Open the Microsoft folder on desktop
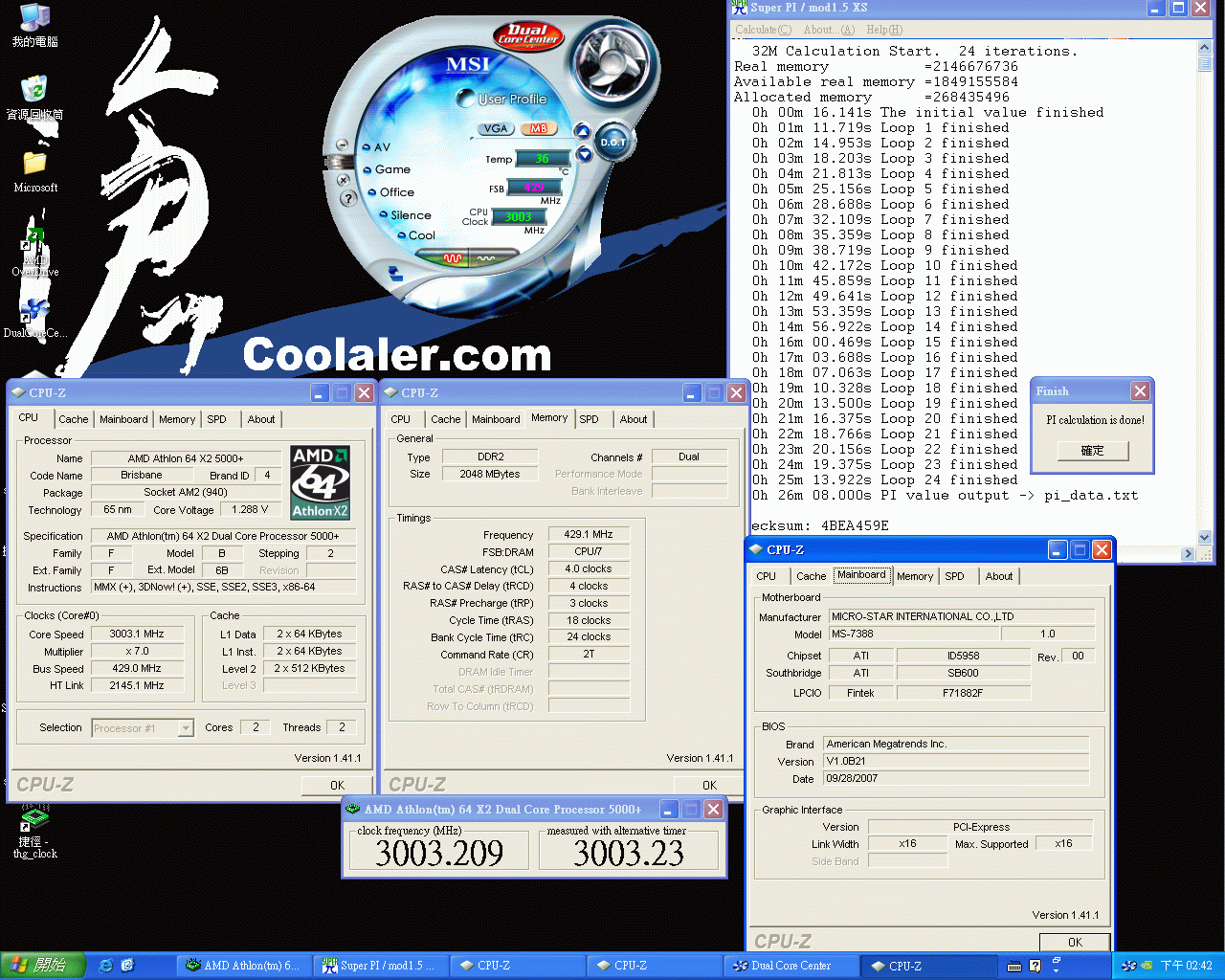 35,170
